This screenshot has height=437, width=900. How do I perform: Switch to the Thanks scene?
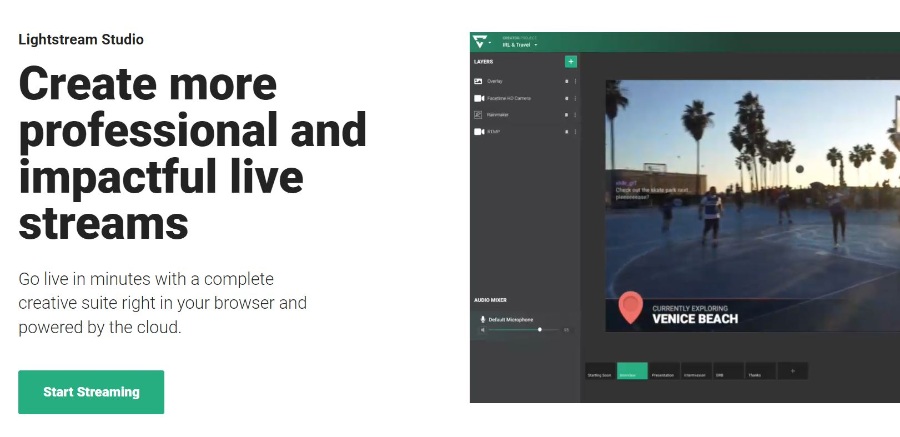click(x=761, y=371)
